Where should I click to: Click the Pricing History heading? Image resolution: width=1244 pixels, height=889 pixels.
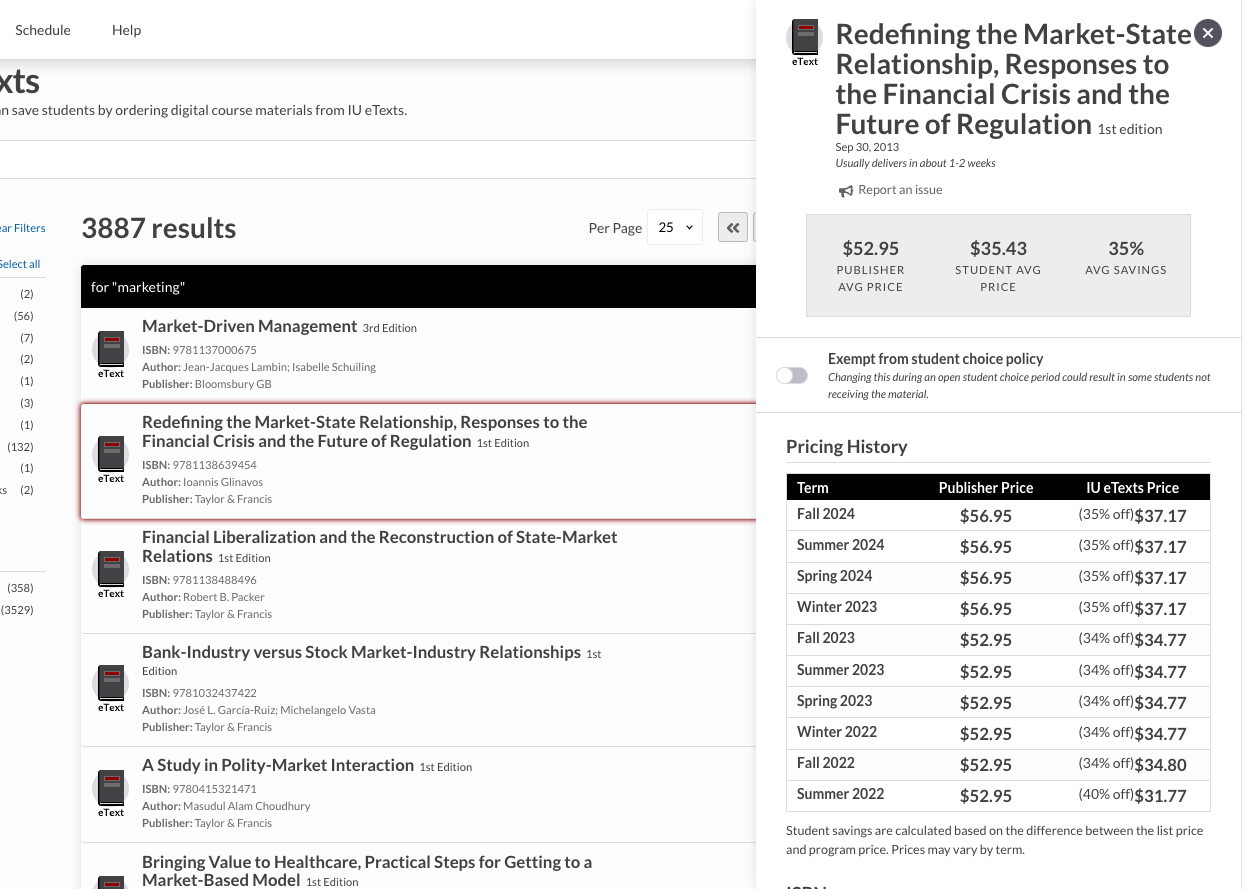coord(847,447)
